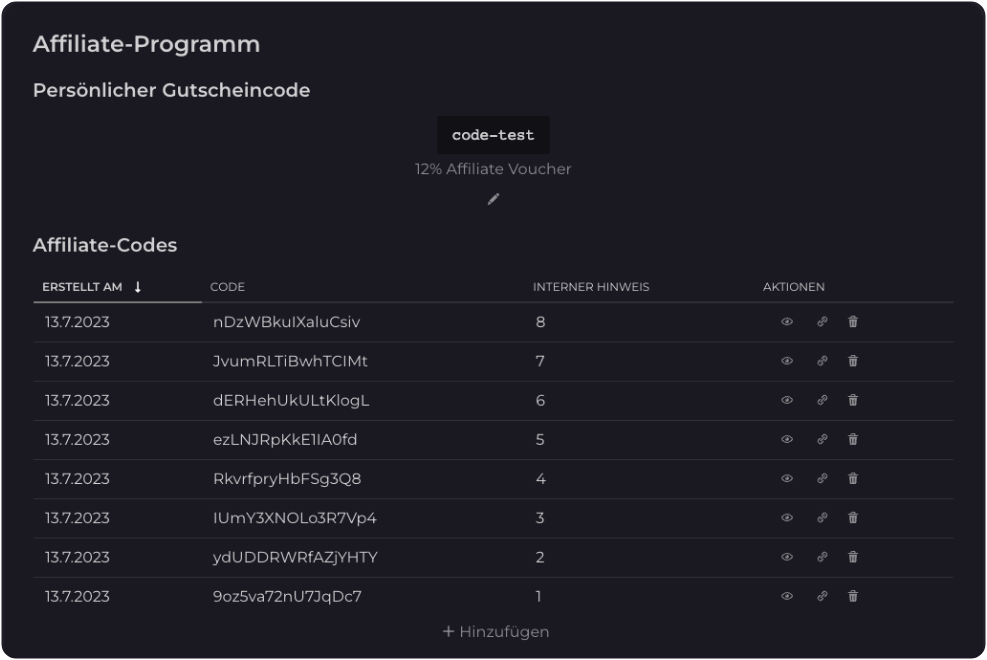987x660 pixels.
Task: Sort by Interner Hinweis column header
Action: pos(591,287)
